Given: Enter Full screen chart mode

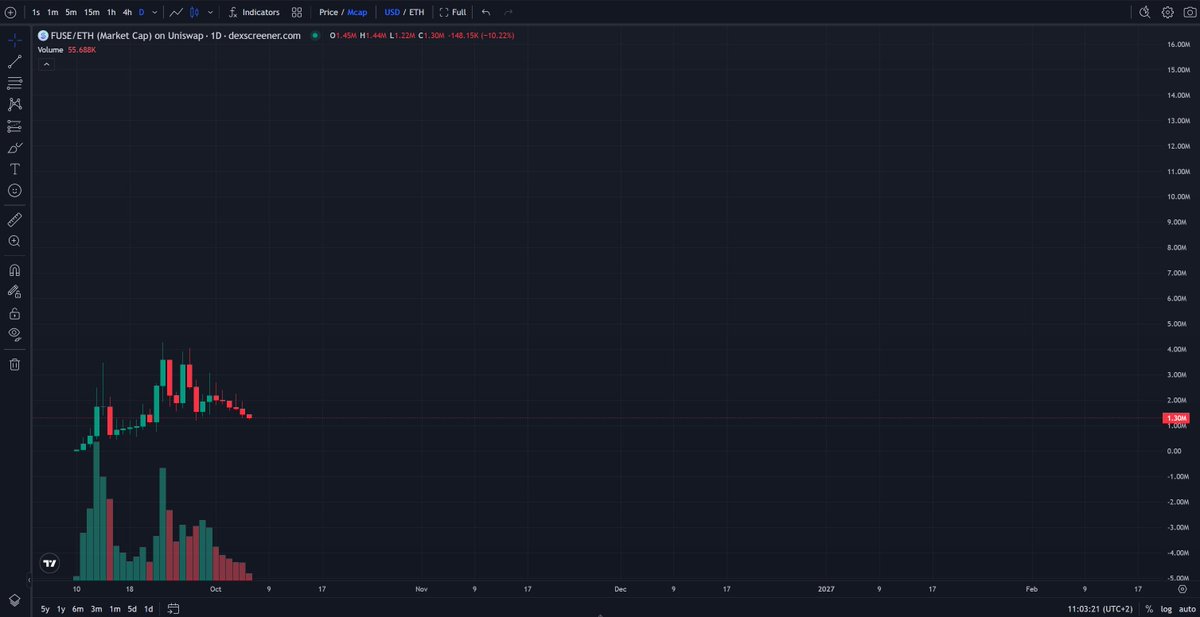Looking at the screenshot, I should click(453, 12).
